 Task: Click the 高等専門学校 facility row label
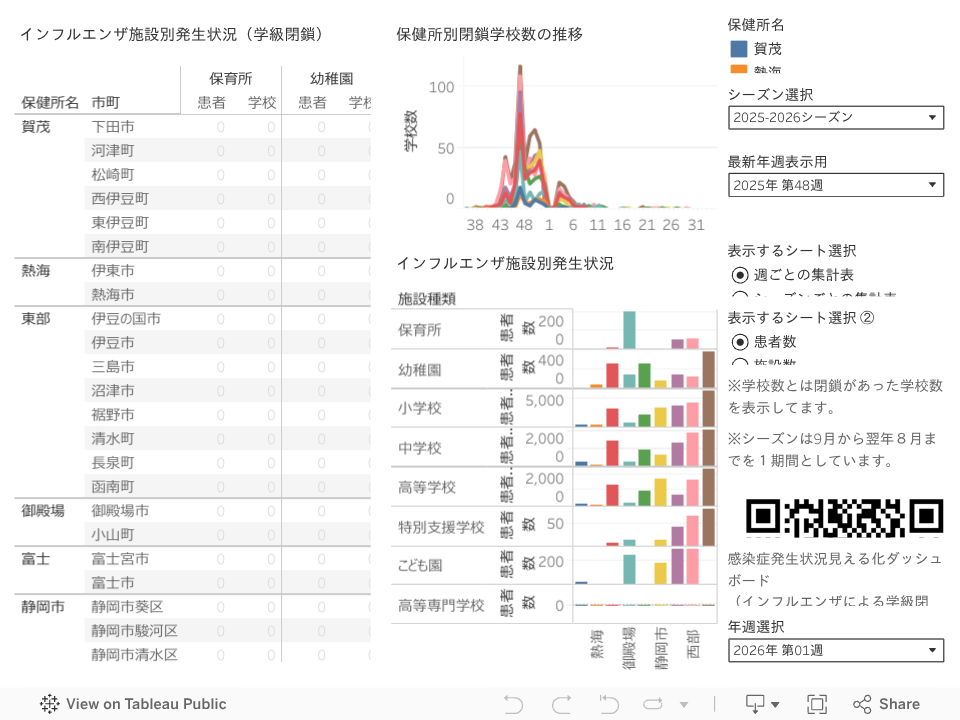[x=441, y=606]
